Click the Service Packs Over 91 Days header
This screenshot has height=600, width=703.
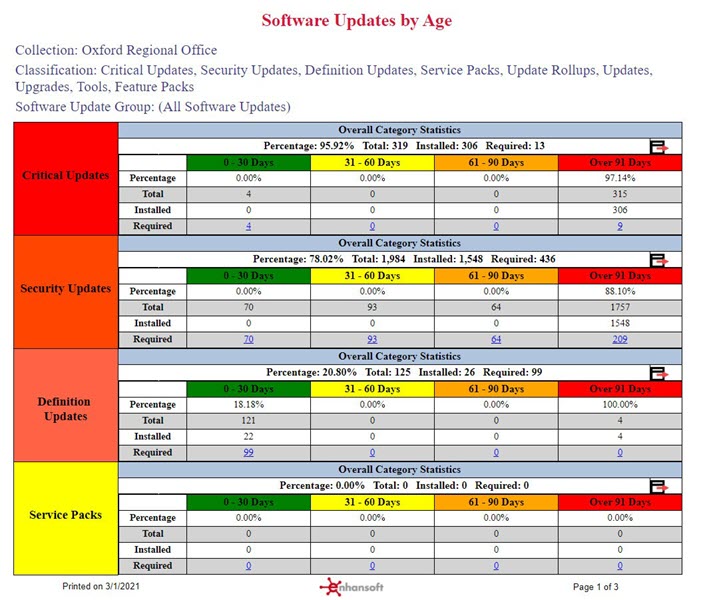pyautogui.click(x=620, y=502)
